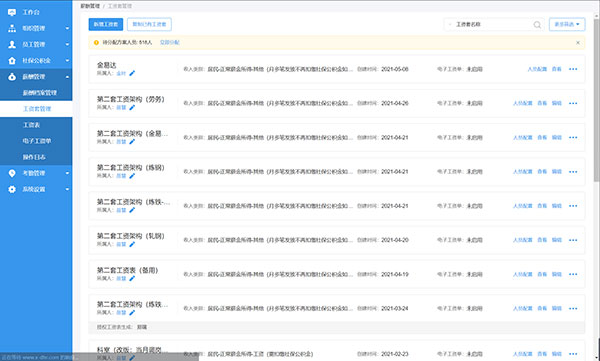Click 人员配置 for 第二套工资架构（轧钢）
The height and width of the screenshot is (361, 600).
(523, 240)
